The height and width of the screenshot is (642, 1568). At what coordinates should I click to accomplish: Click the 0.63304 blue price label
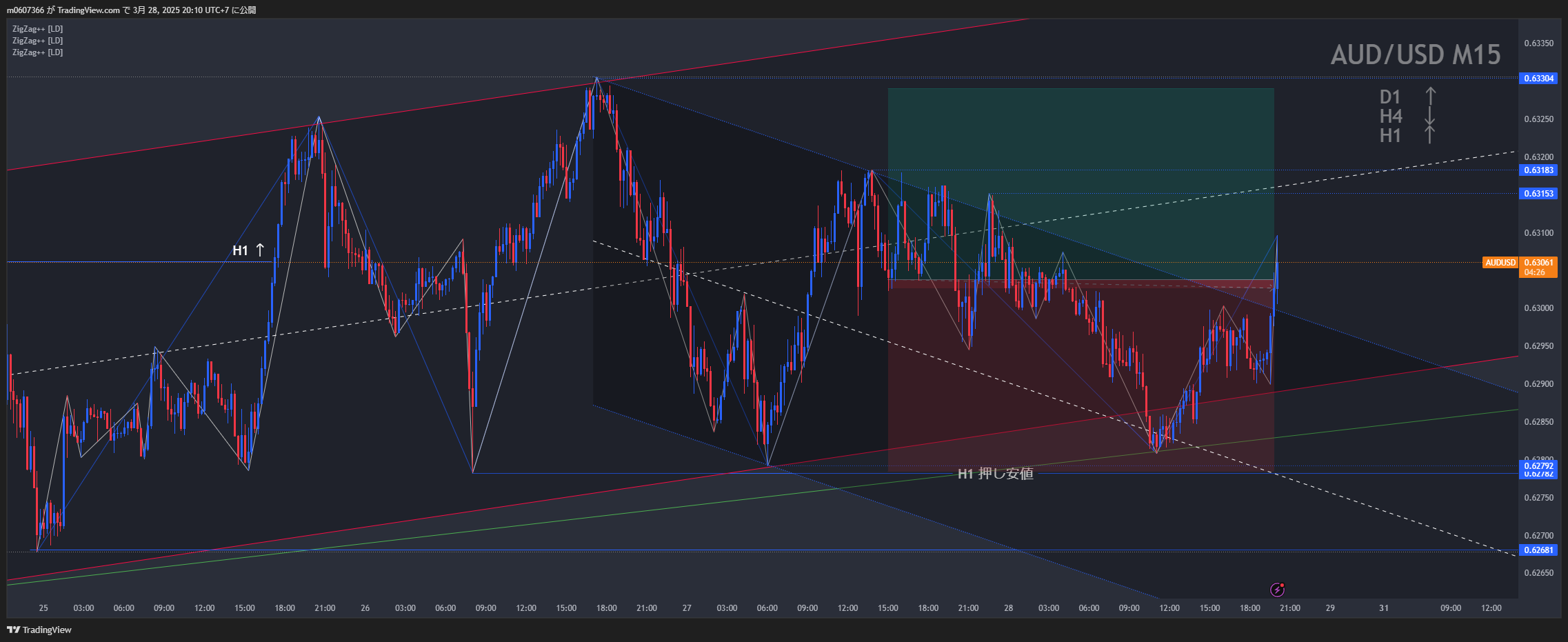click(x=1538, y=79)
